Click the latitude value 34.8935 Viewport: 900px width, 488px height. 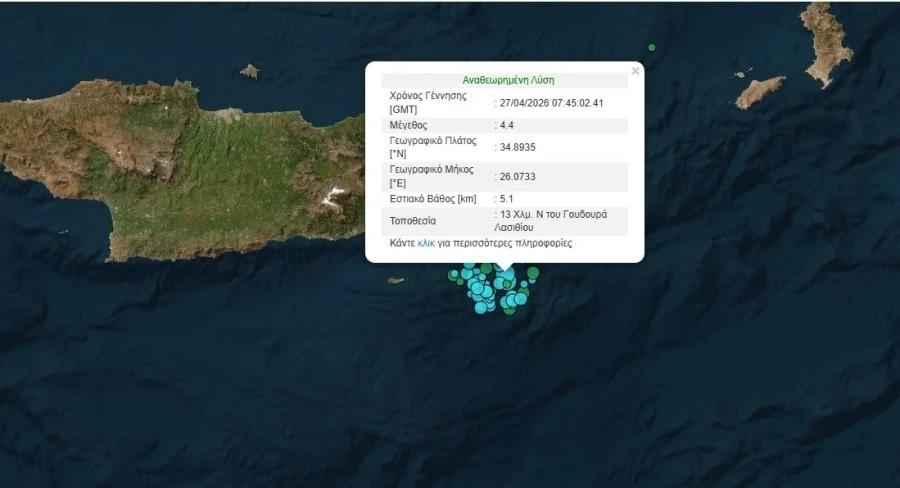point(517,148)
